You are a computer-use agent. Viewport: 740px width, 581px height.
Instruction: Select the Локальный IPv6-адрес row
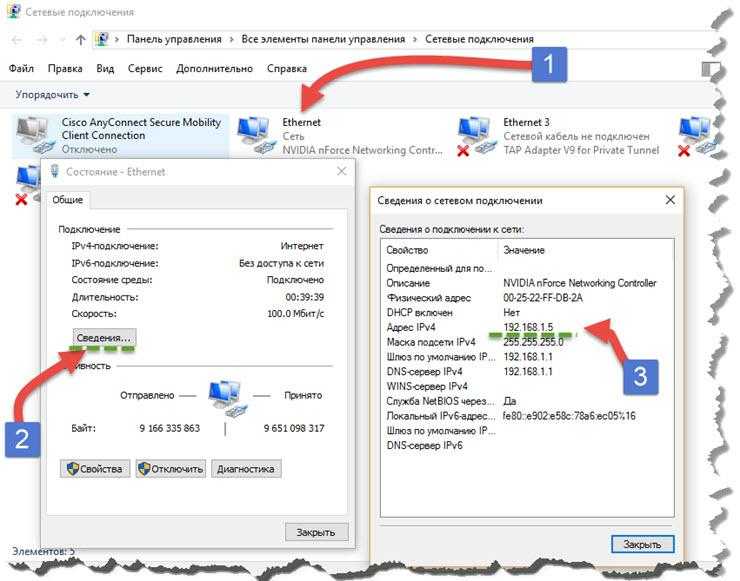[x=527, y=416]
